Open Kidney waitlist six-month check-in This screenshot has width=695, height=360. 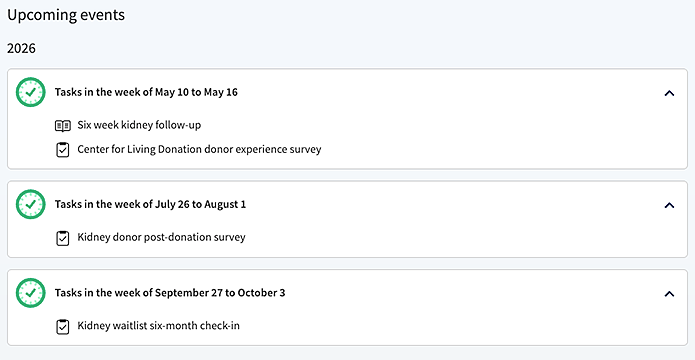coord(158,326)
